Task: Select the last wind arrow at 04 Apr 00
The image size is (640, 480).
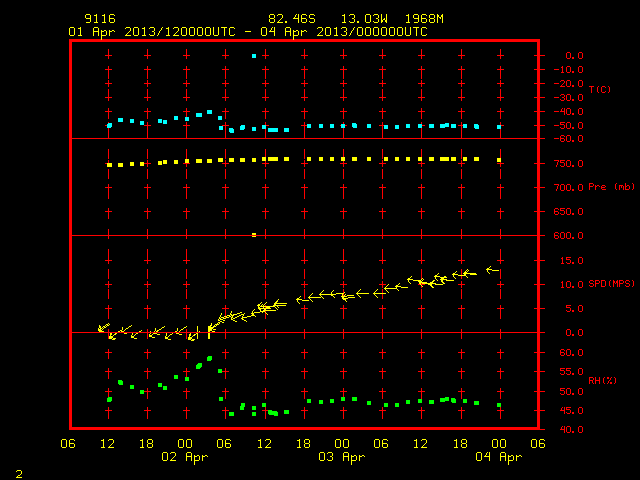Action: click(493, 270)
